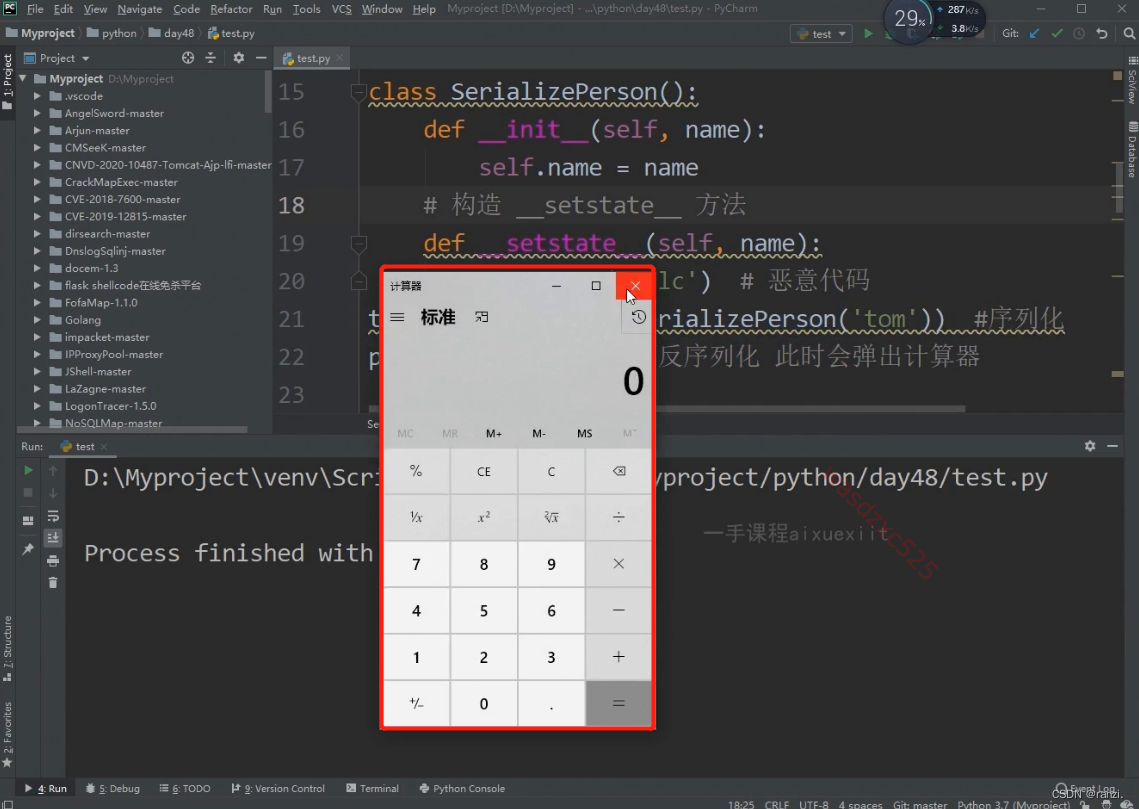Image resolution: width=1139 pixels, height=809 pixels.
Task: Click the Project tree vertical scrollbar
Action: [x=268, y=92]
